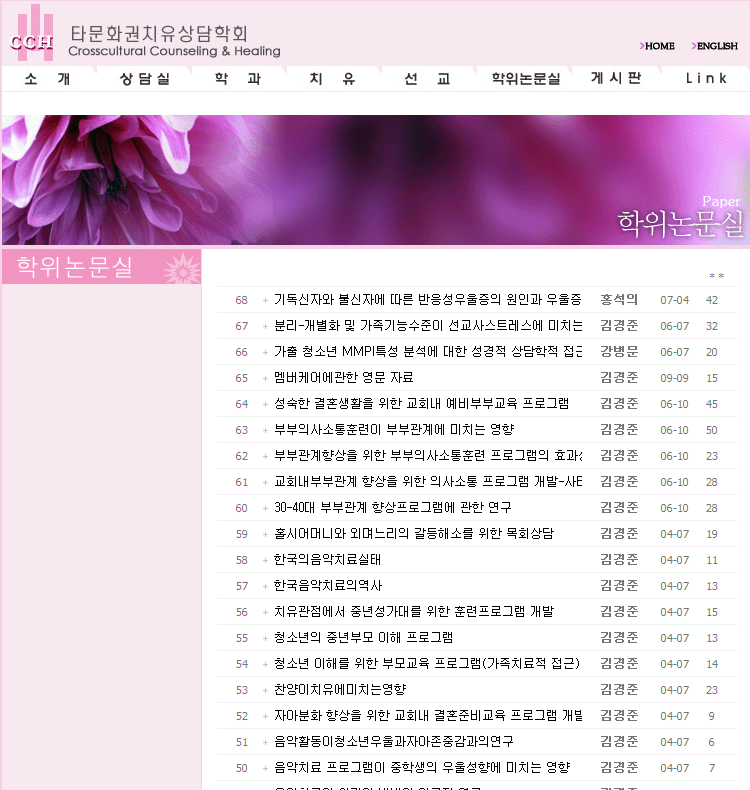
Task: Open paper 성숙한 결혼생활을 위한 교회내 예비부부교육 프로그램
Action: 422,404
